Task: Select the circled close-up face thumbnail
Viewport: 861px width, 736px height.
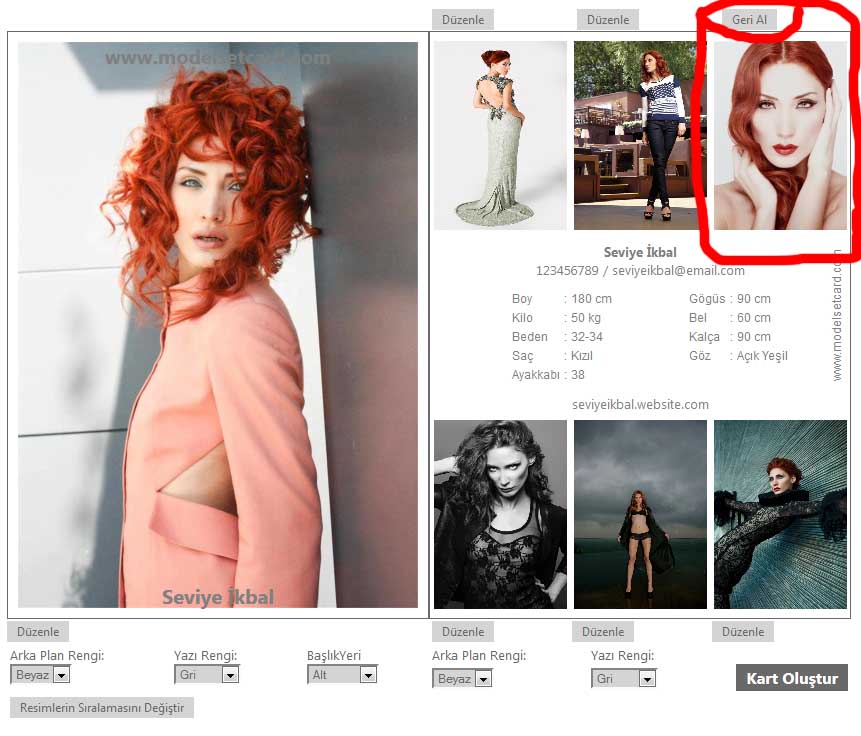Action: pos(780,135)
